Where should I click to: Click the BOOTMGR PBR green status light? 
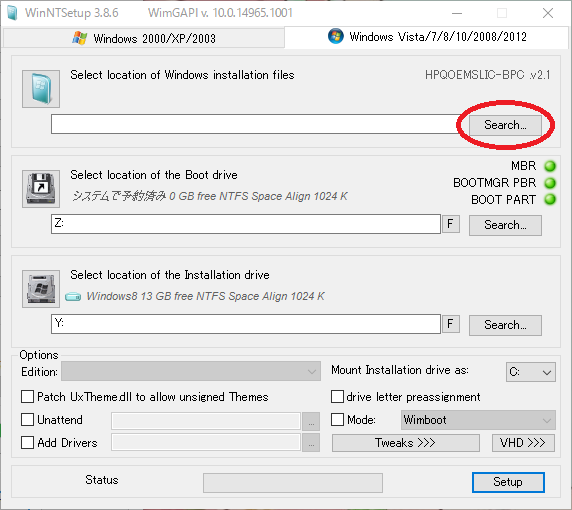click(x=550, y=183)
